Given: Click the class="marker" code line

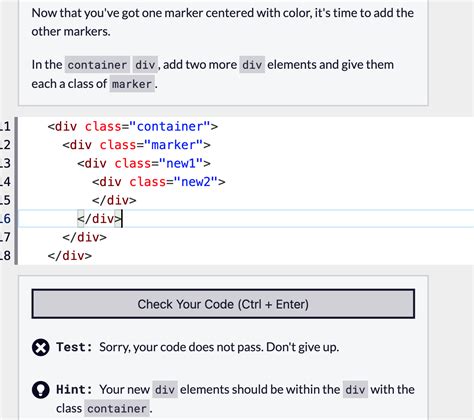Looking at the screenshot, I should pyautogui.click(x=136, y=145).
